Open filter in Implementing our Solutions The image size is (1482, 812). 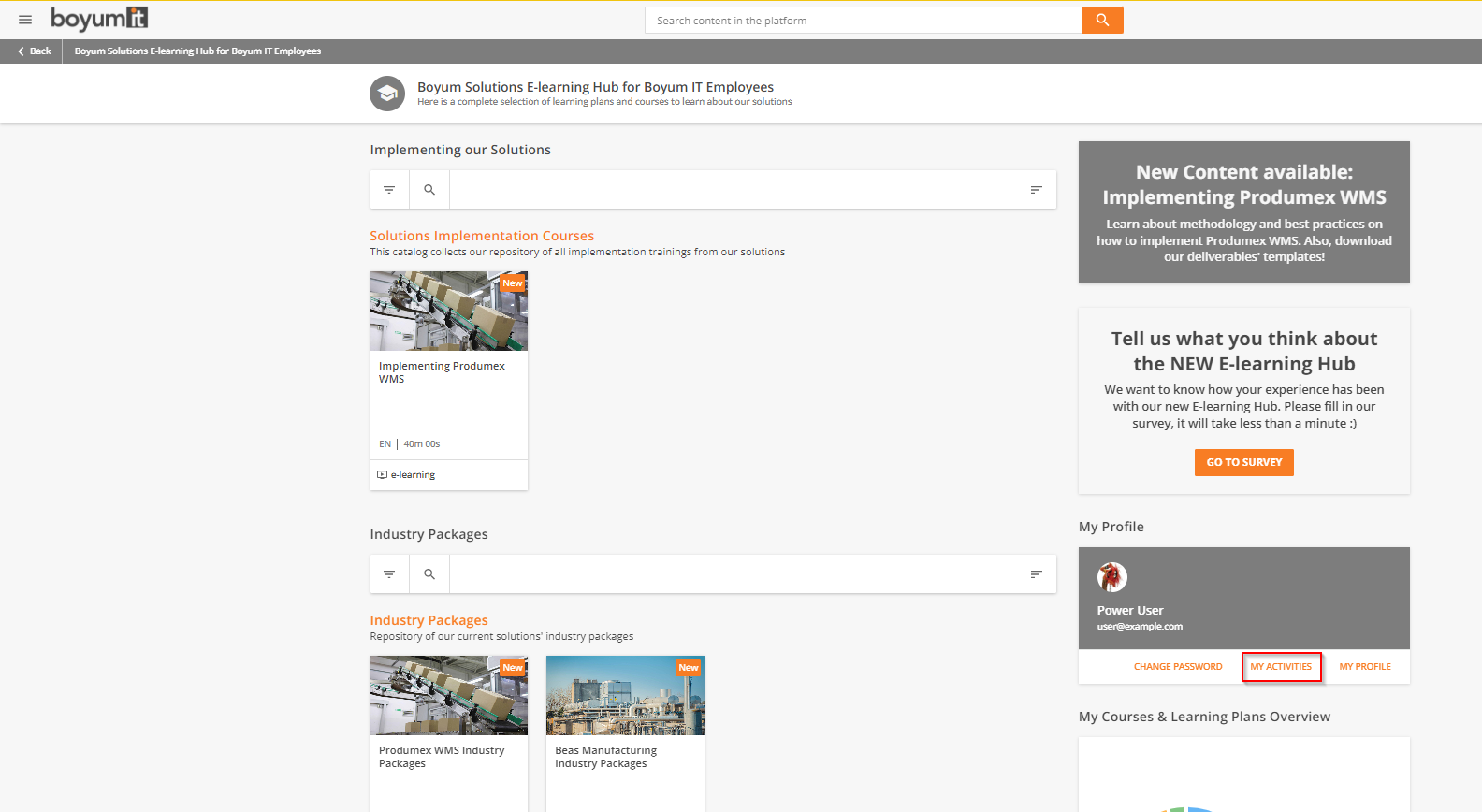(x=389, y=189)
